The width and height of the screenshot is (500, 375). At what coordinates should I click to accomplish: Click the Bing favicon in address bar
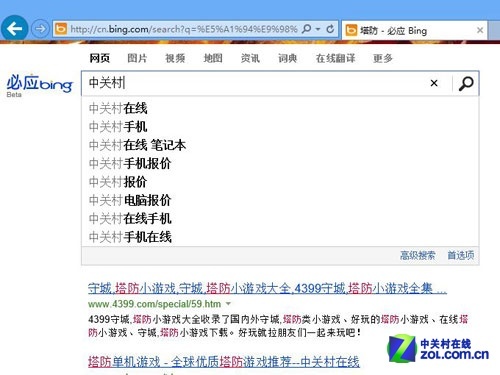[61, 29]
